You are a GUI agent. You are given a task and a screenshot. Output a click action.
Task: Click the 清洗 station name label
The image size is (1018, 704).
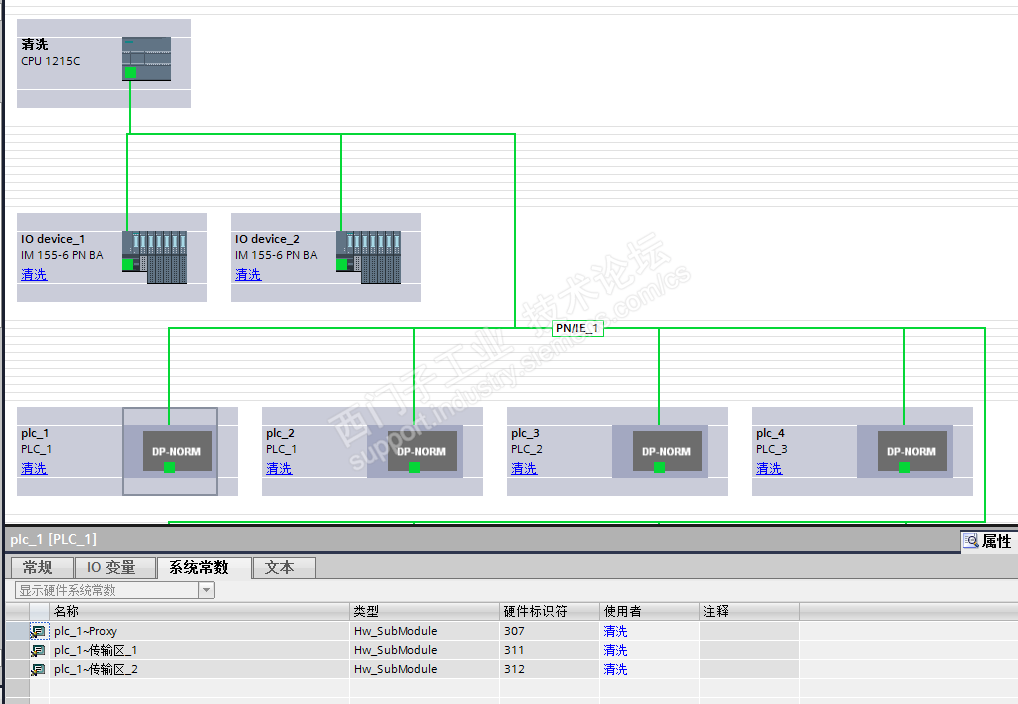[34, 44]
